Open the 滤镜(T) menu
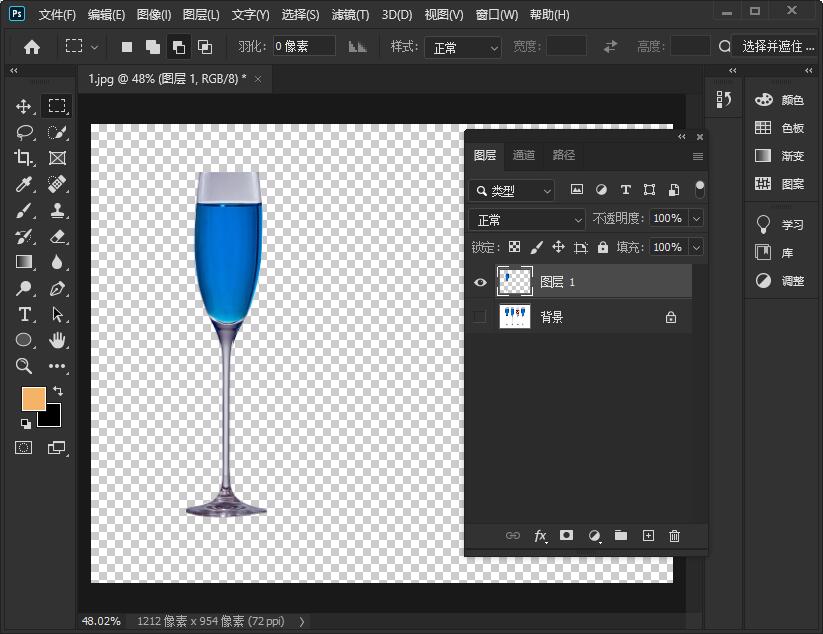Screen dimensions: 823x634 point(350,15)
